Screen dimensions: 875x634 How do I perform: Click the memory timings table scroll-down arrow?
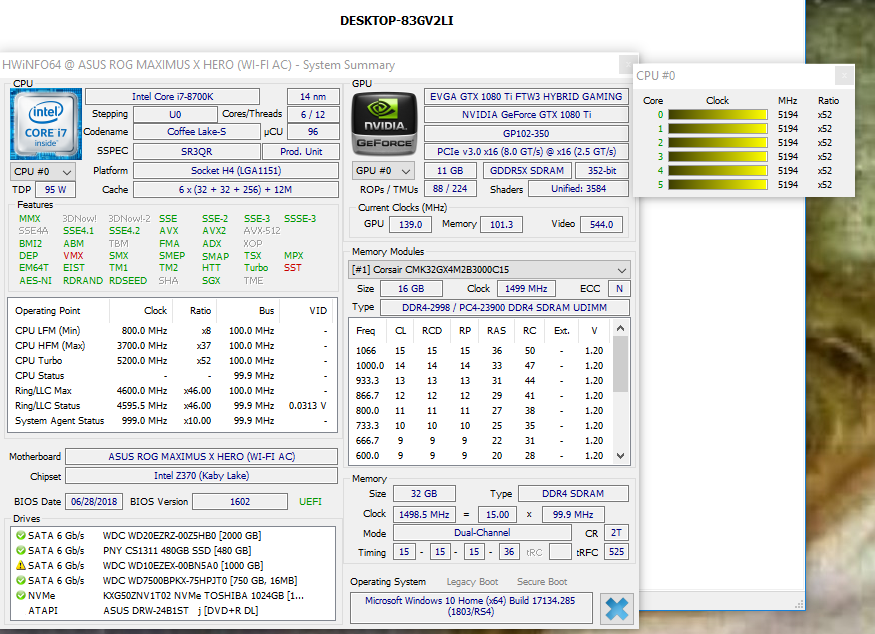pyautogui.click(x=621, y=456)
